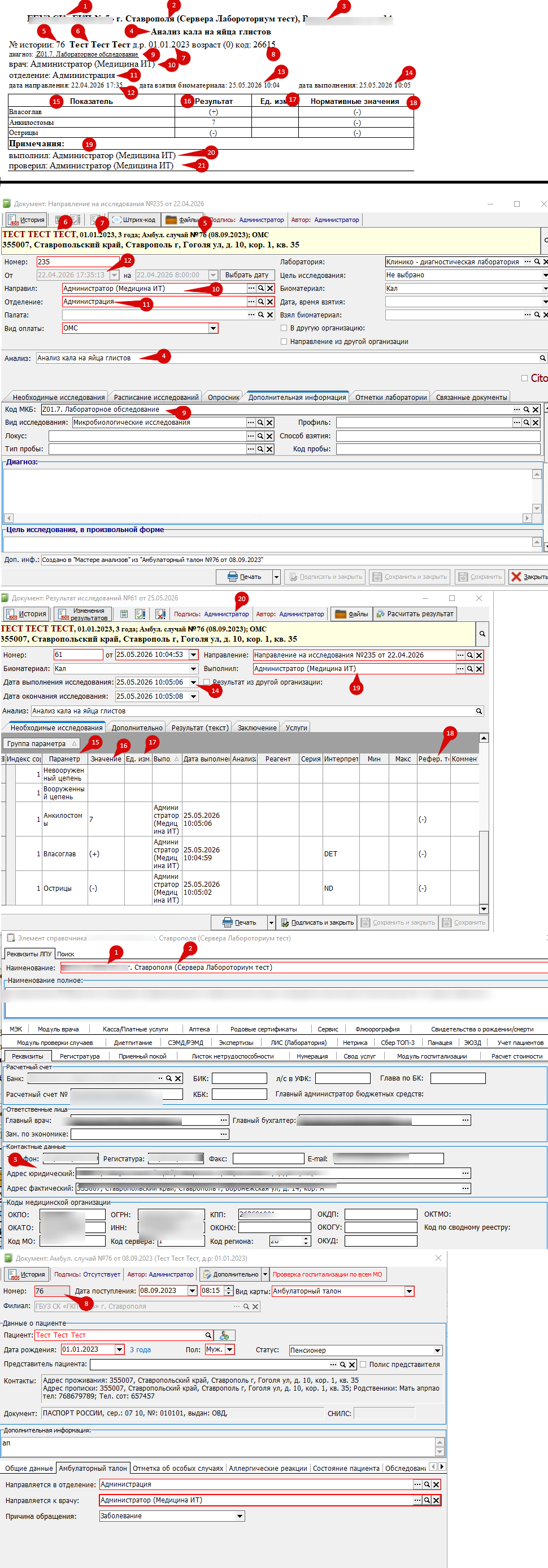Viewport: 548px width, 1568px height.
Task: Toggle Направление из другой организации checkbox
Action: tap(284, 342)
